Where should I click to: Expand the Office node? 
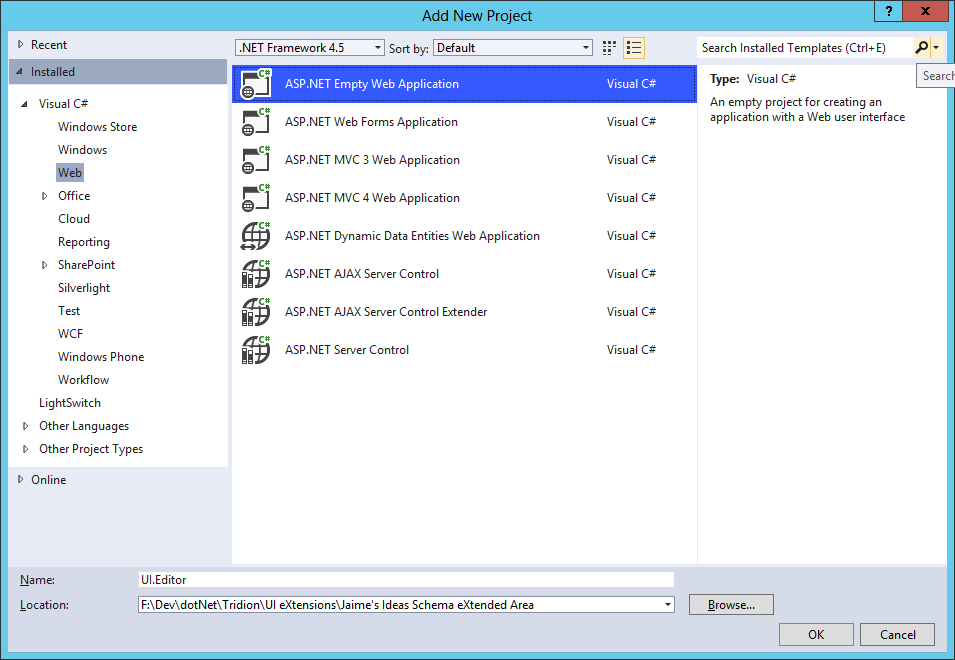[x=44, y=196]
